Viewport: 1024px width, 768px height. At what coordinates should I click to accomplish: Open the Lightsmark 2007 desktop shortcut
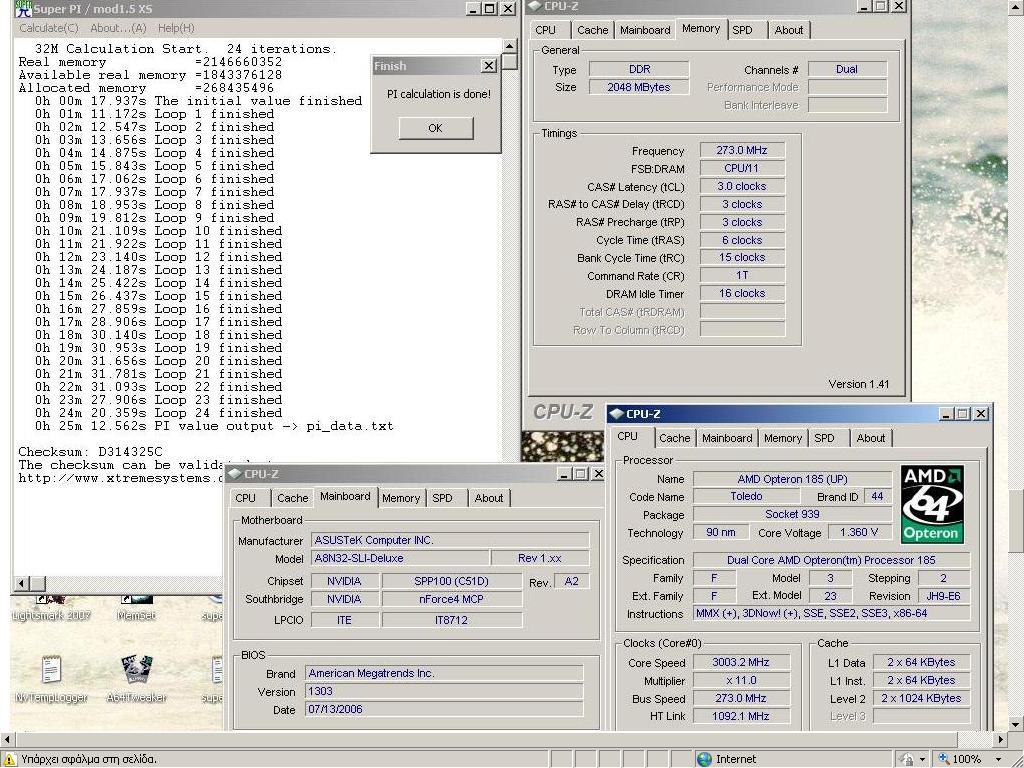coord(52,607)
